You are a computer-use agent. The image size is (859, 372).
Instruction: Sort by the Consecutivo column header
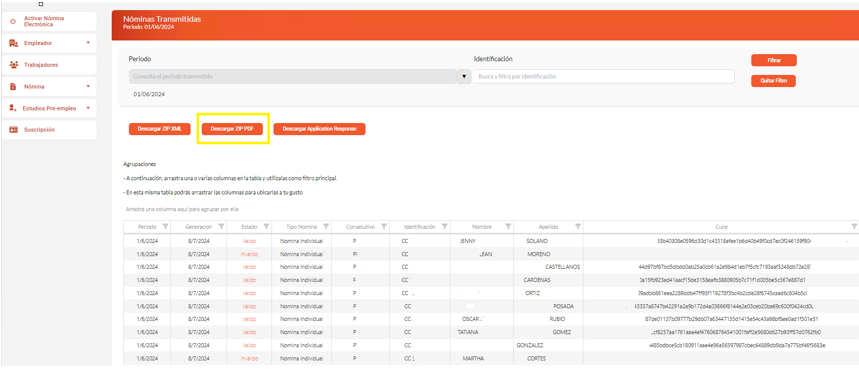[360, 226]
